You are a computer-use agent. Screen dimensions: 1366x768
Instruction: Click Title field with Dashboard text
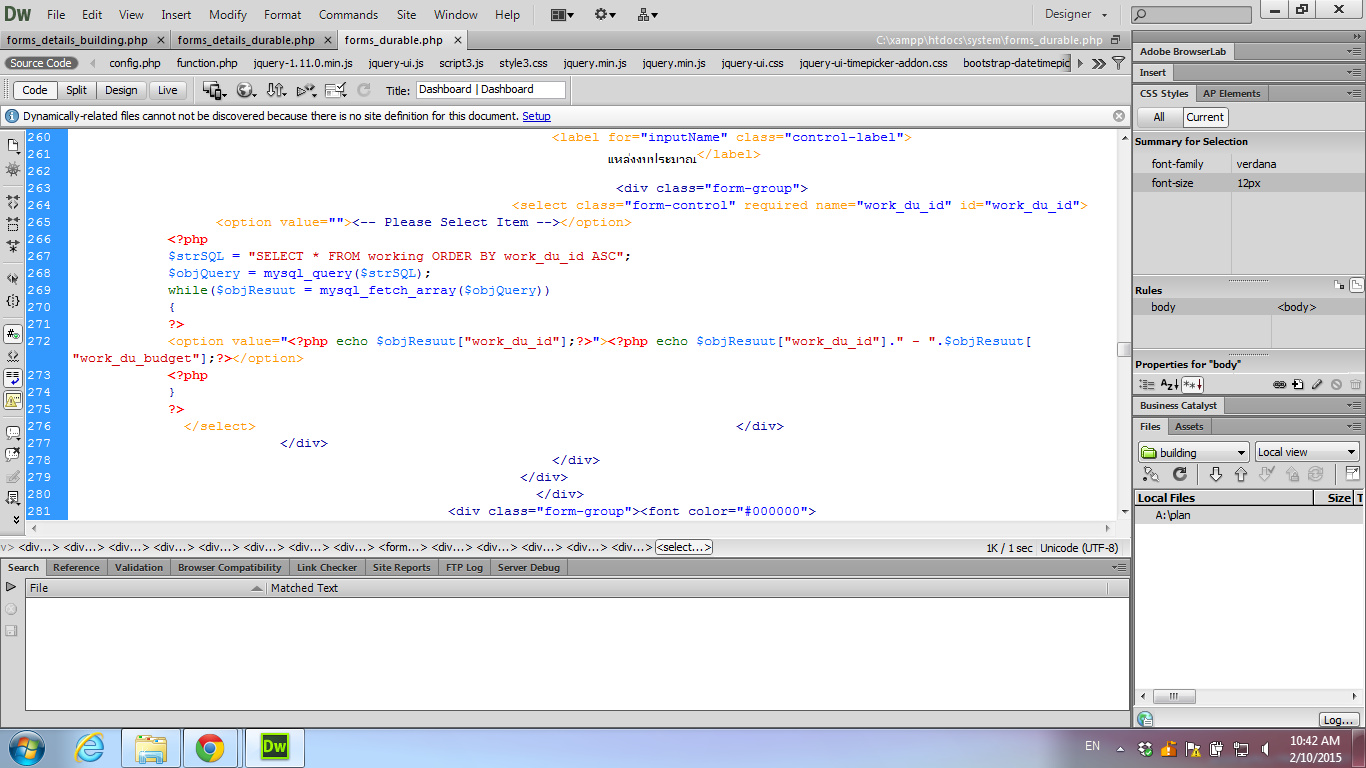point(491,89)
